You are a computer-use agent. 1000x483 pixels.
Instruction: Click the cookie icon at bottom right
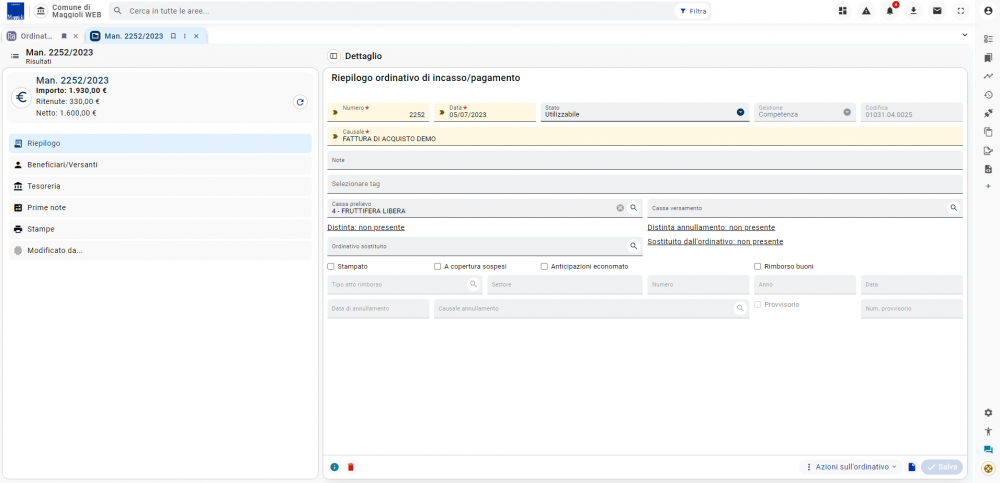pyautogui.click(x=989, y=468)
